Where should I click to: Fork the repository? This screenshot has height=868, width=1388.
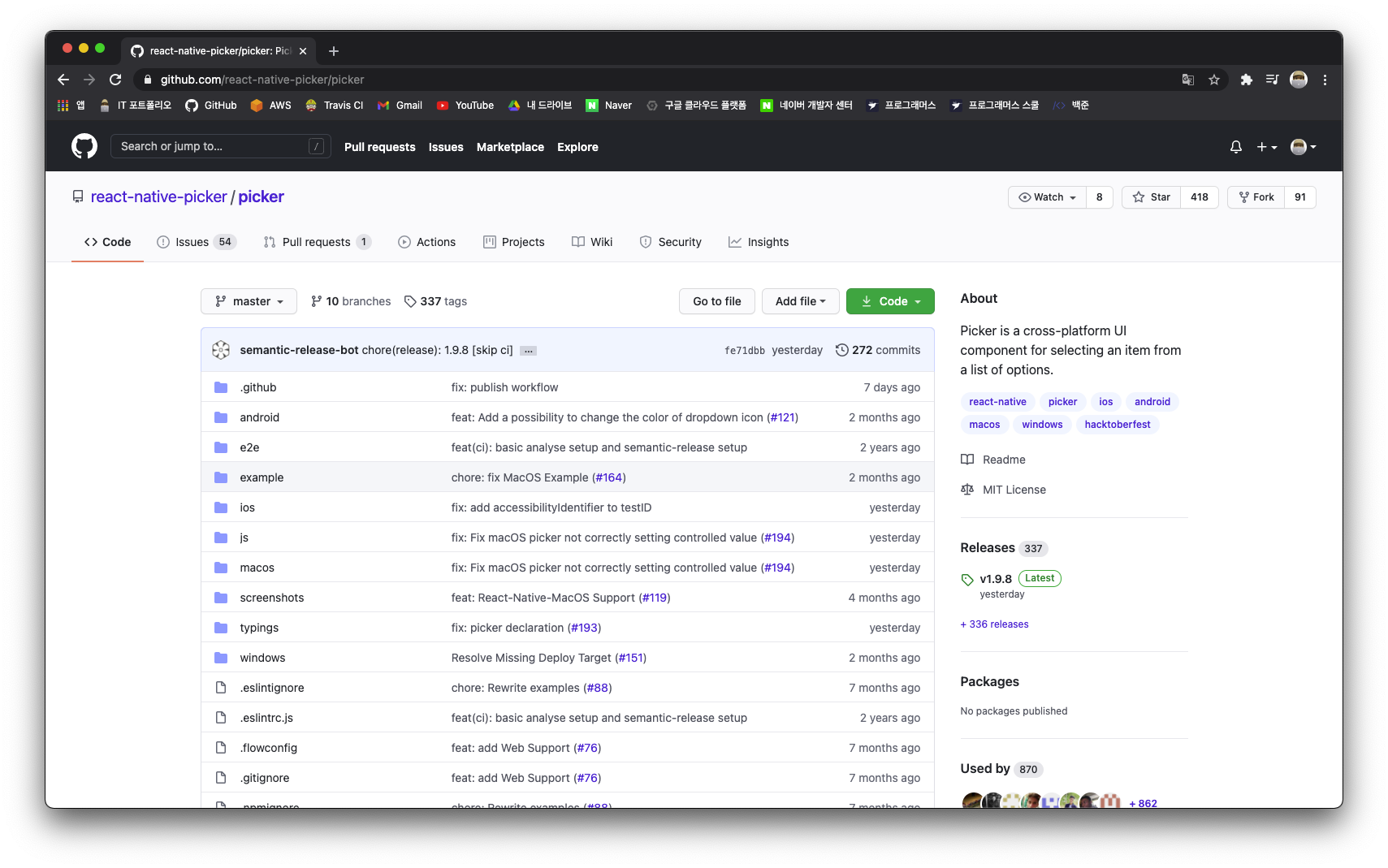tap(1256, 197)
